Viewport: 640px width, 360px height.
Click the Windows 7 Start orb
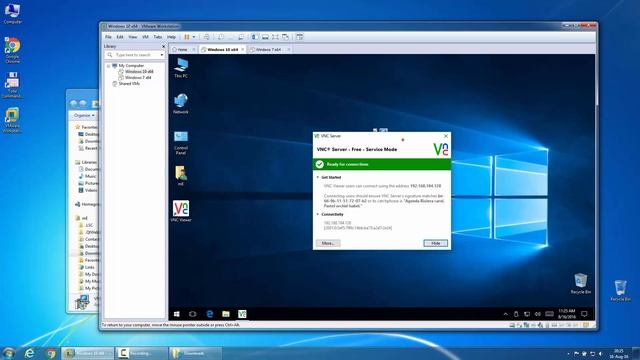tap(8, 353)
